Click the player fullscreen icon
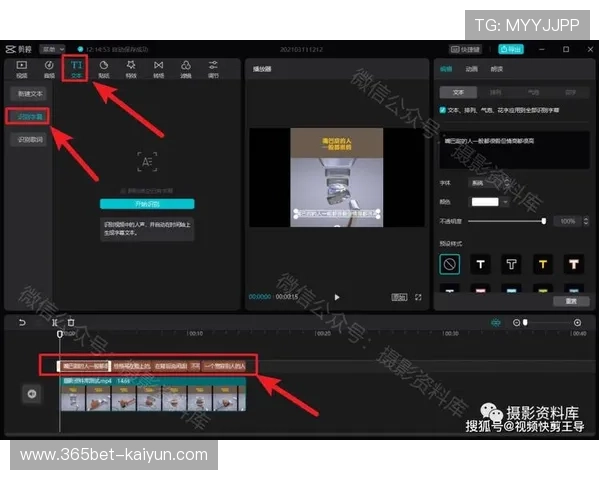600x480 pixels. coord(418,297)
